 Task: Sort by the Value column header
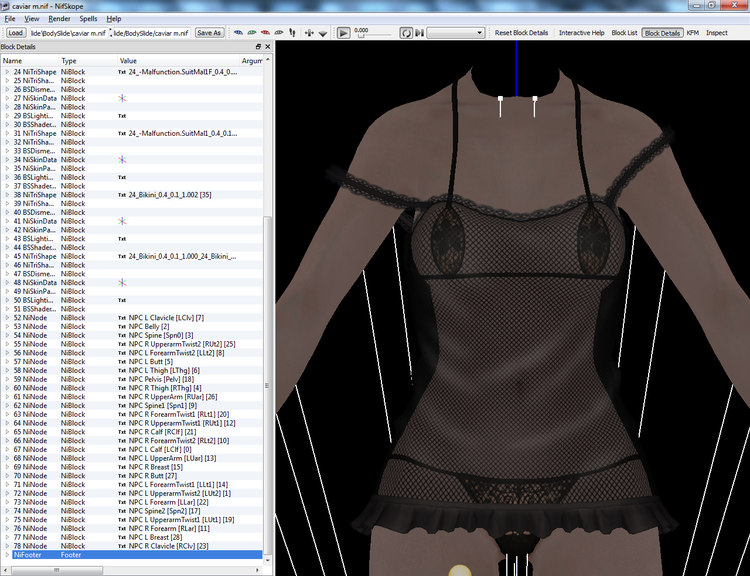pos(178,61)
